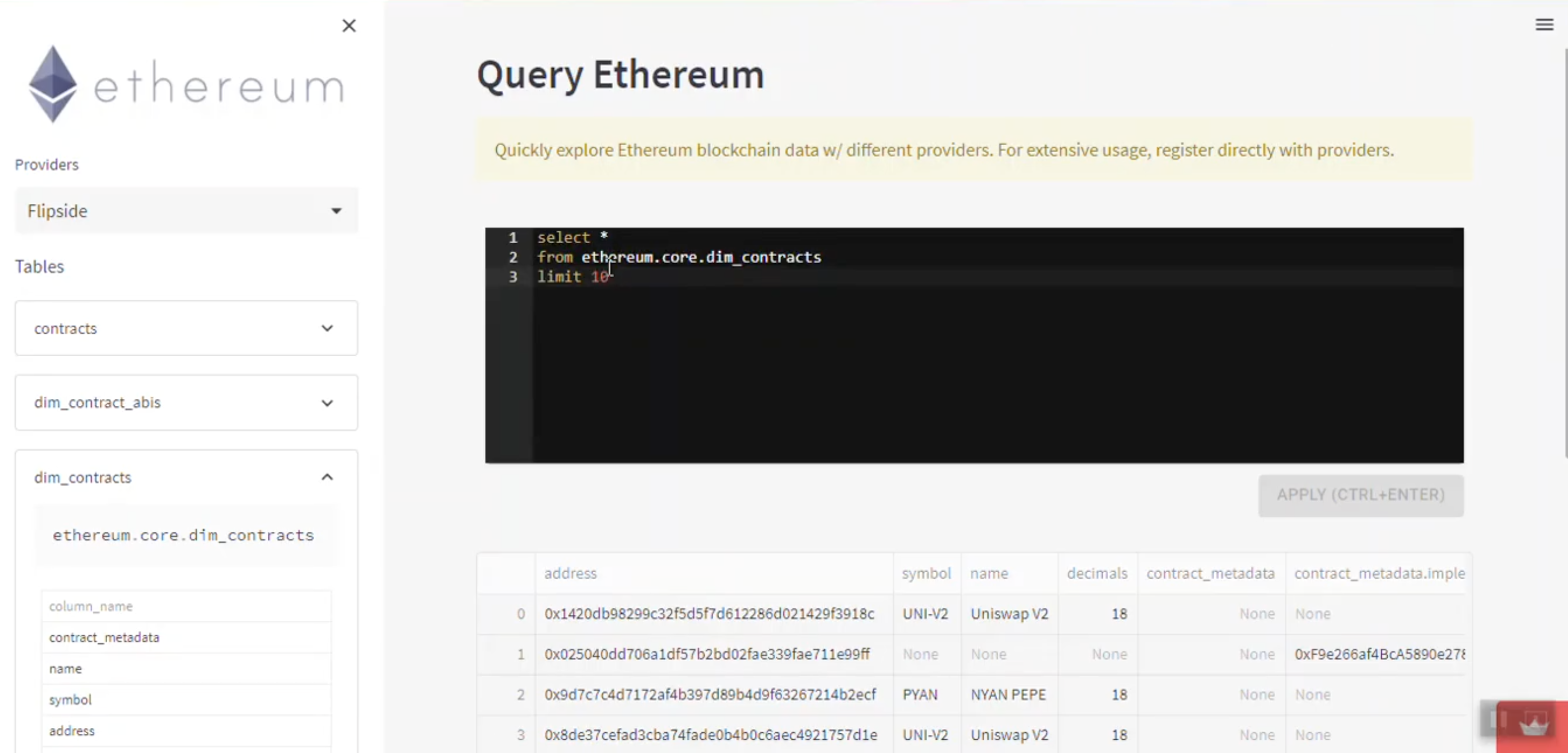Click the crown icon badge at bottom right
The image size is (1568, 753).
[x=1533, y=725]
